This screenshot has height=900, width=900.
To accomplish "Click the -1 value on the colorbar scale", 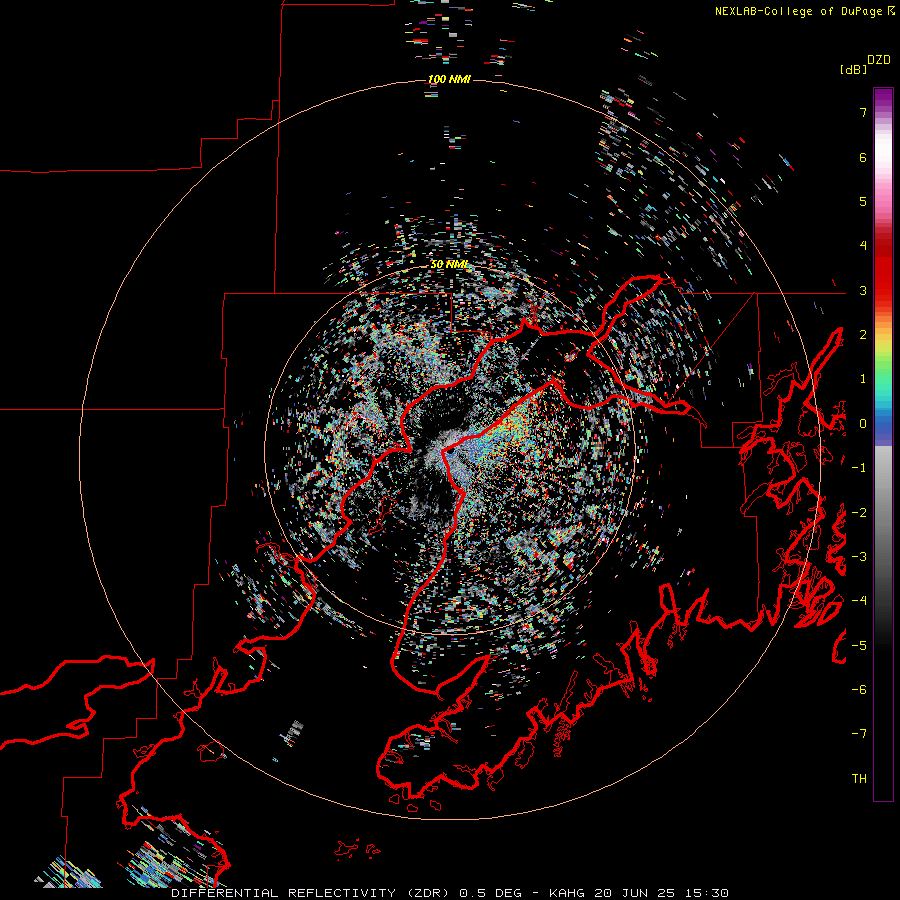I will point(859,468).
